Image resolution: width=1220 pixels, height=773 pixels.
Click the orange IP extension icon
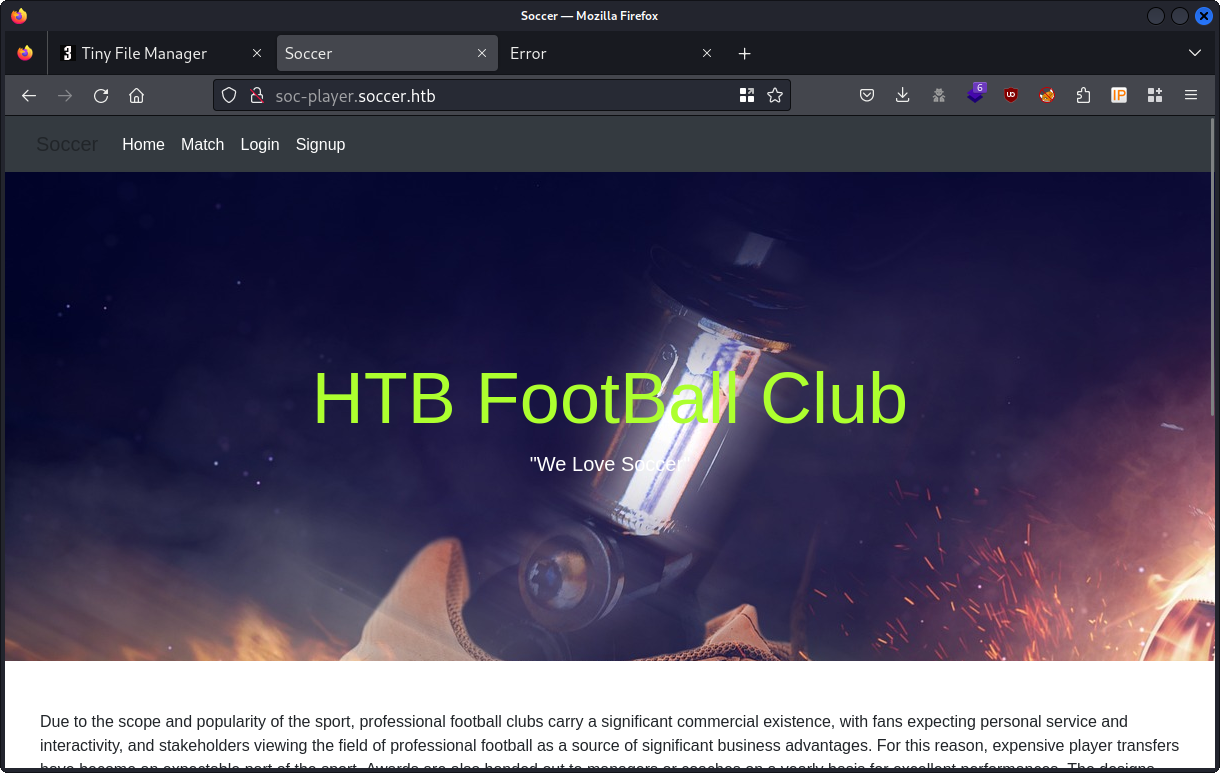[x=1119, y=96]
